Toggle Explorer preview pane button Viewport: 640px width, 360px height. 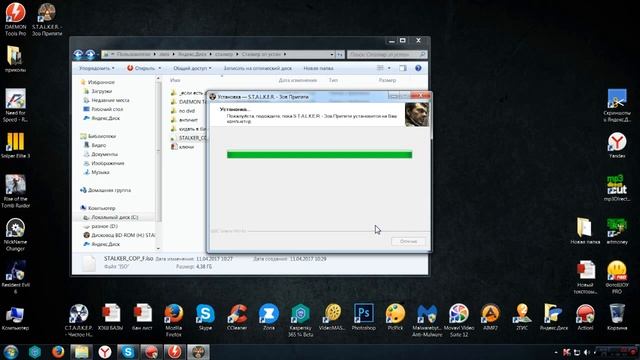pos(403,68)
